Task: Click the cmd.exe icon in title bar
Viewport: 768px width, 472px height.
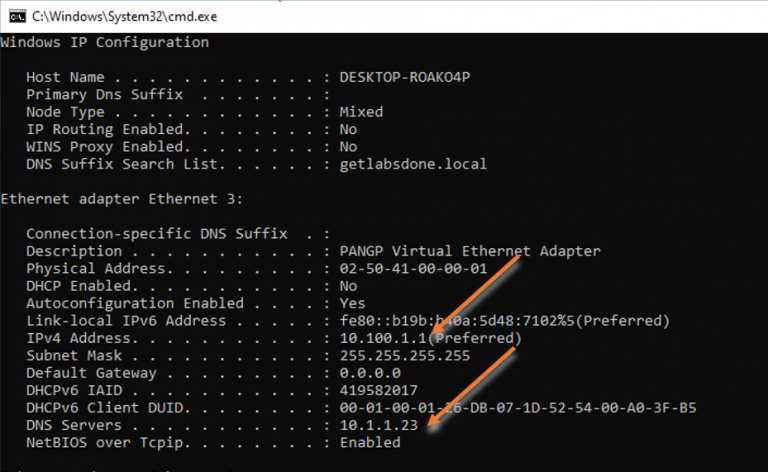Action: (15, 16)
